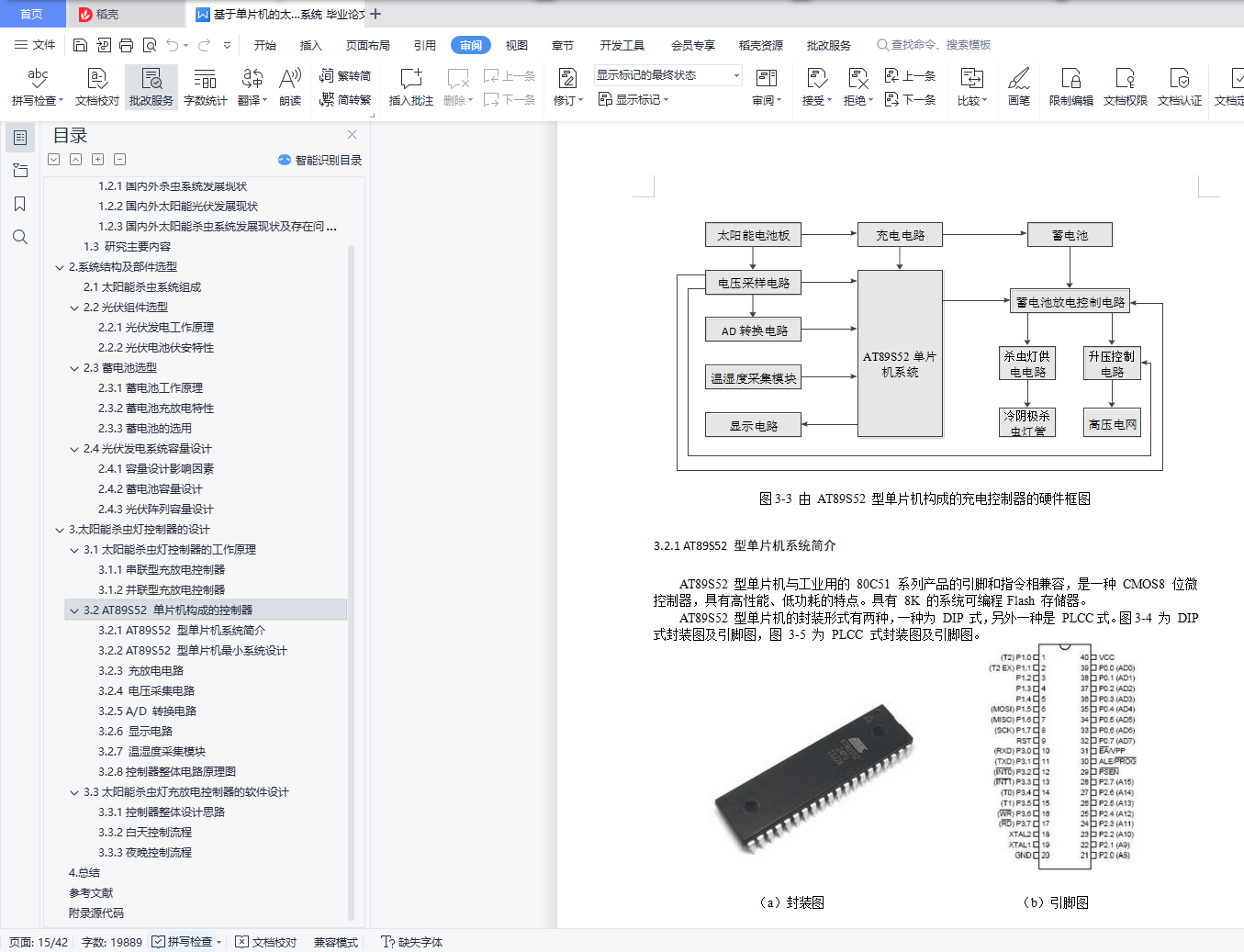
Task: Jump to 3.2.3 充放电电路 in outline
Action: (x=141, y=671)
